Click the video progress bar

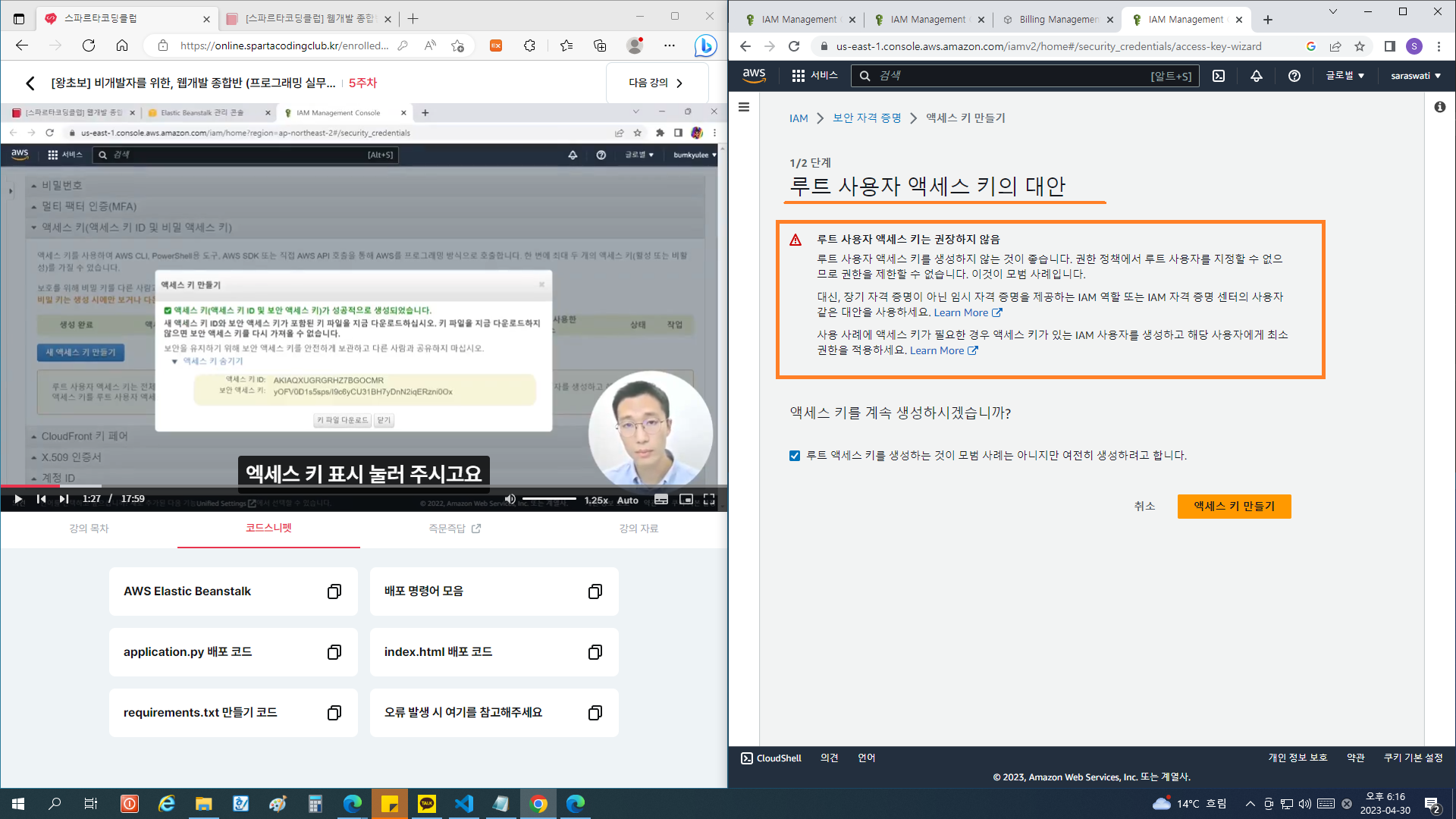(364, 485)
